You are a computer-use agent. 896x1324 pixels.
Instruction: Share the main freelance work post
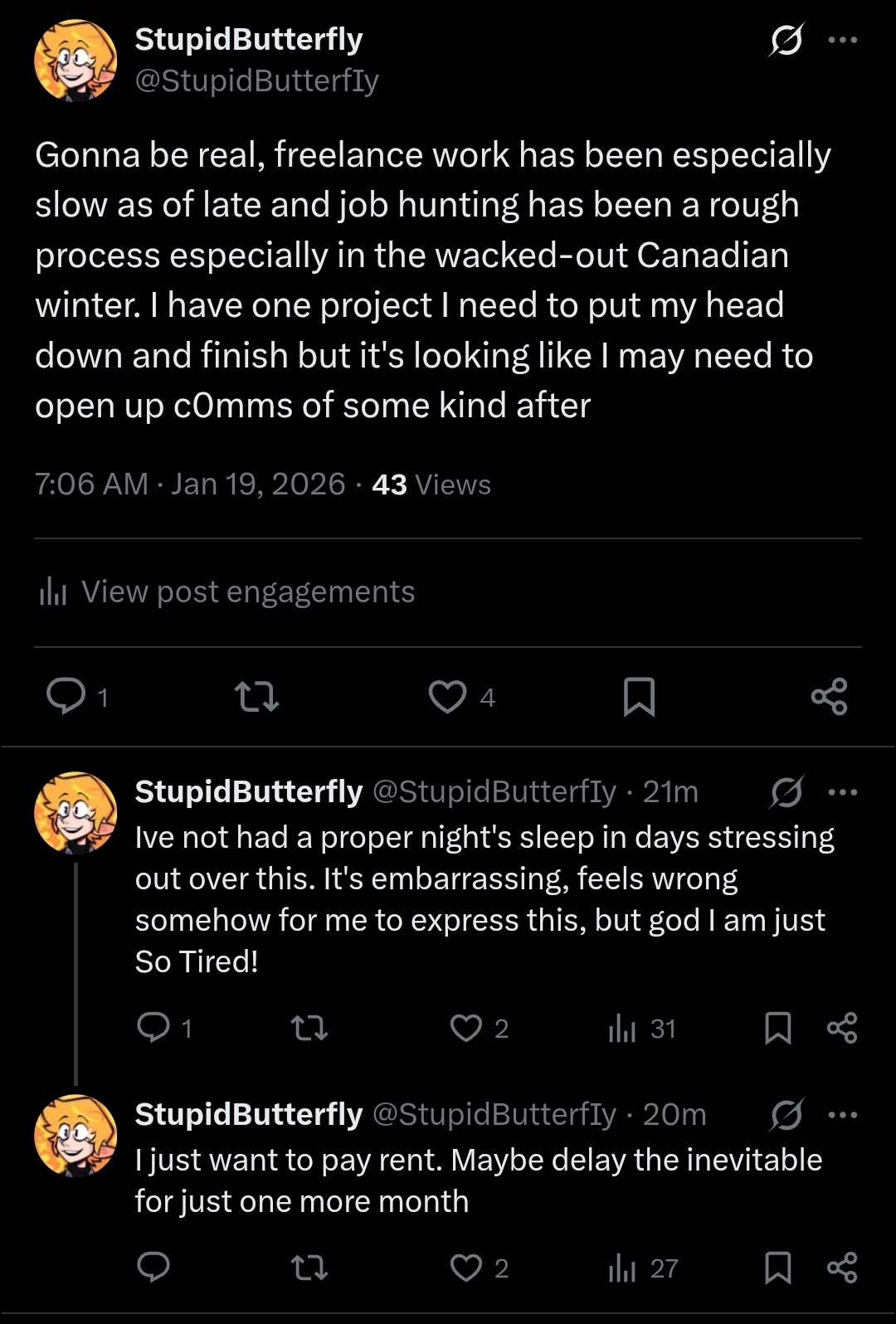pyautogui.click(x=829, y=696)
